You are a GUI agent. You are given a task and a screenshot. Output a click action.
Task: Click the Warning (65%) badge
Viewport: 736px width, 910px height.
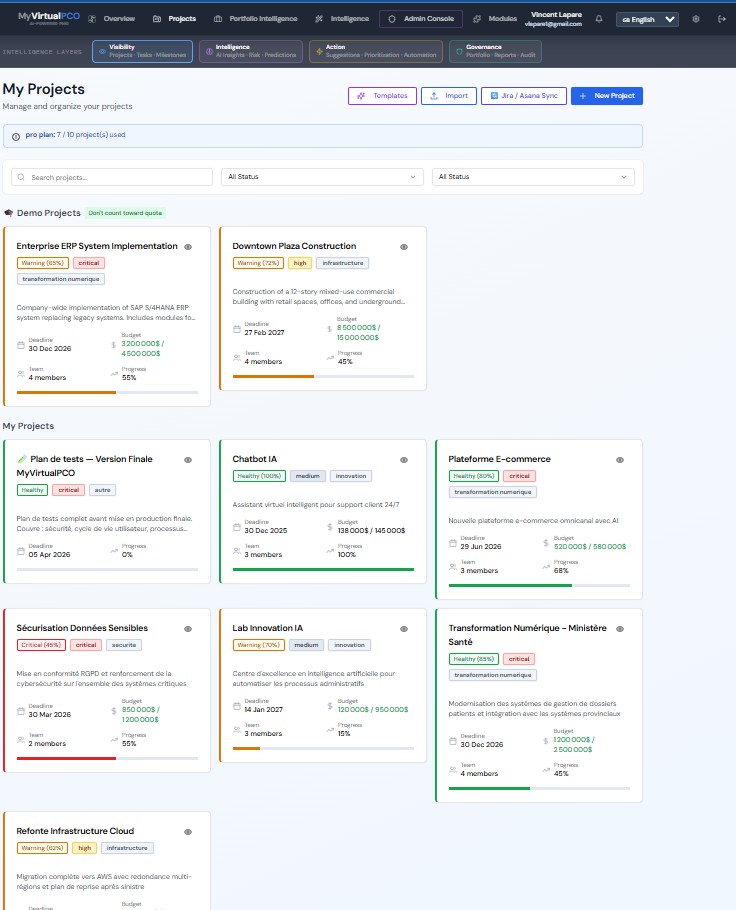(x=43, y=263)
